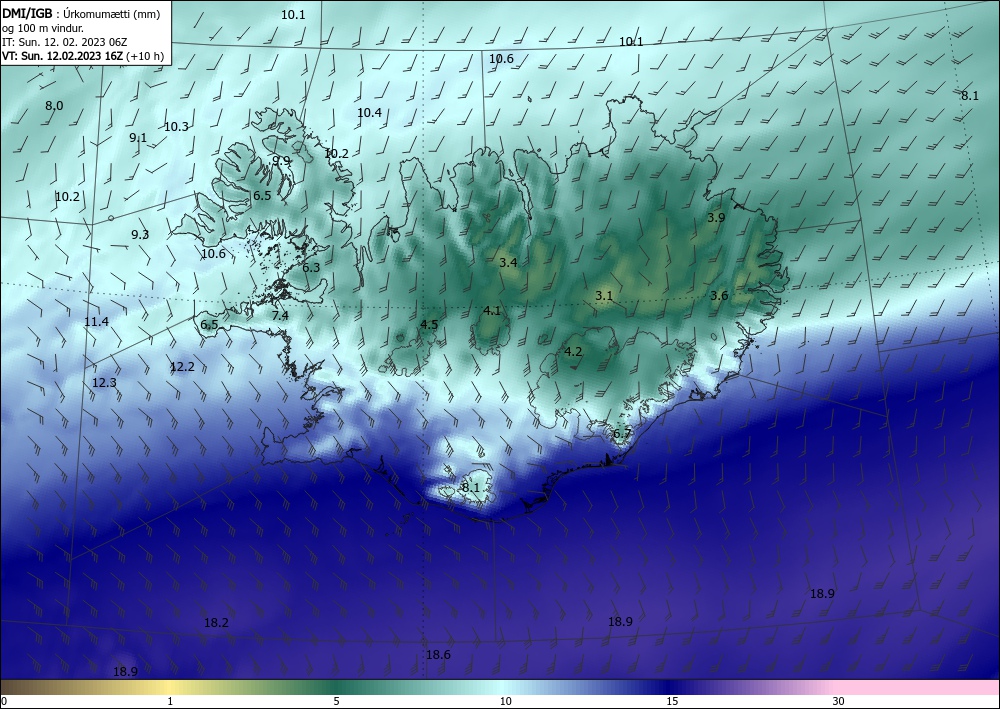Select the 10.3 precipitable water value
This screenshot has height=709, width=1000.
[177, 127]
